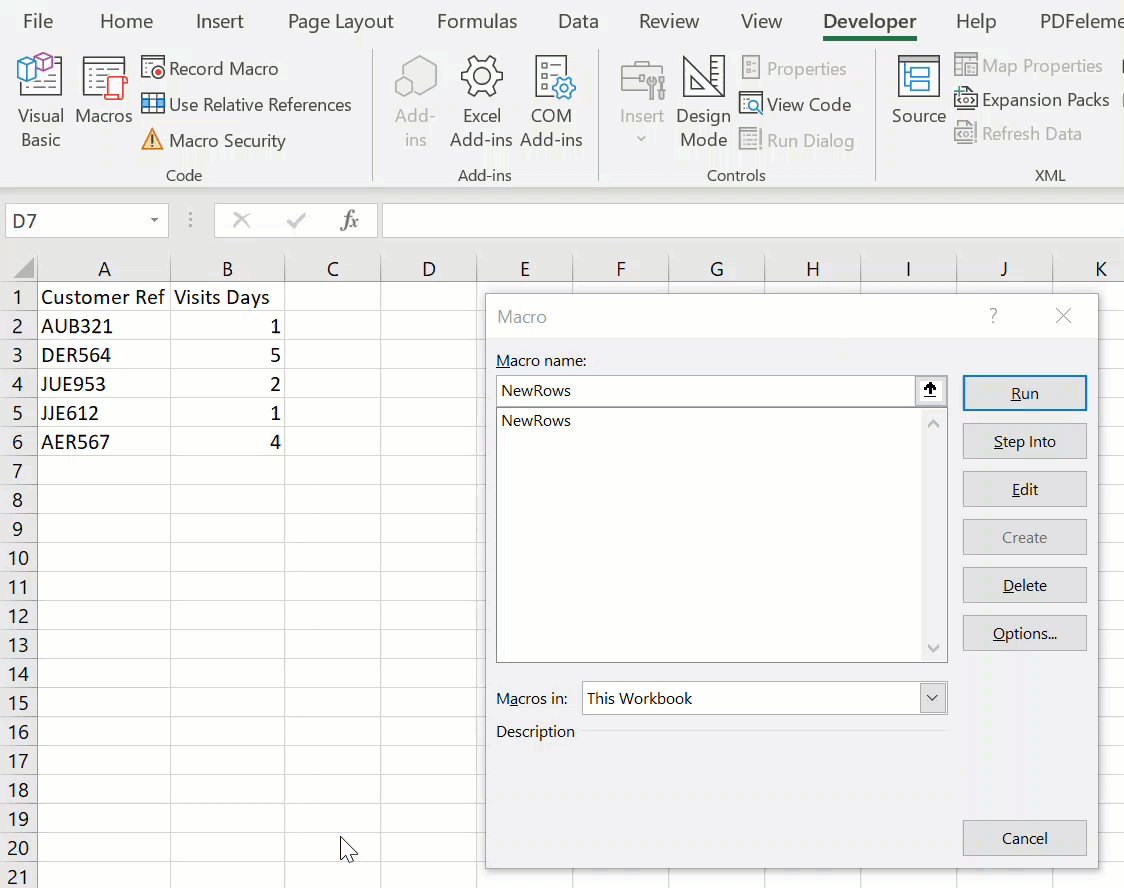Viewport: 1124px width, 888px height.
Task: Click Refresh Data in XML group
Action: (1018, 133)
